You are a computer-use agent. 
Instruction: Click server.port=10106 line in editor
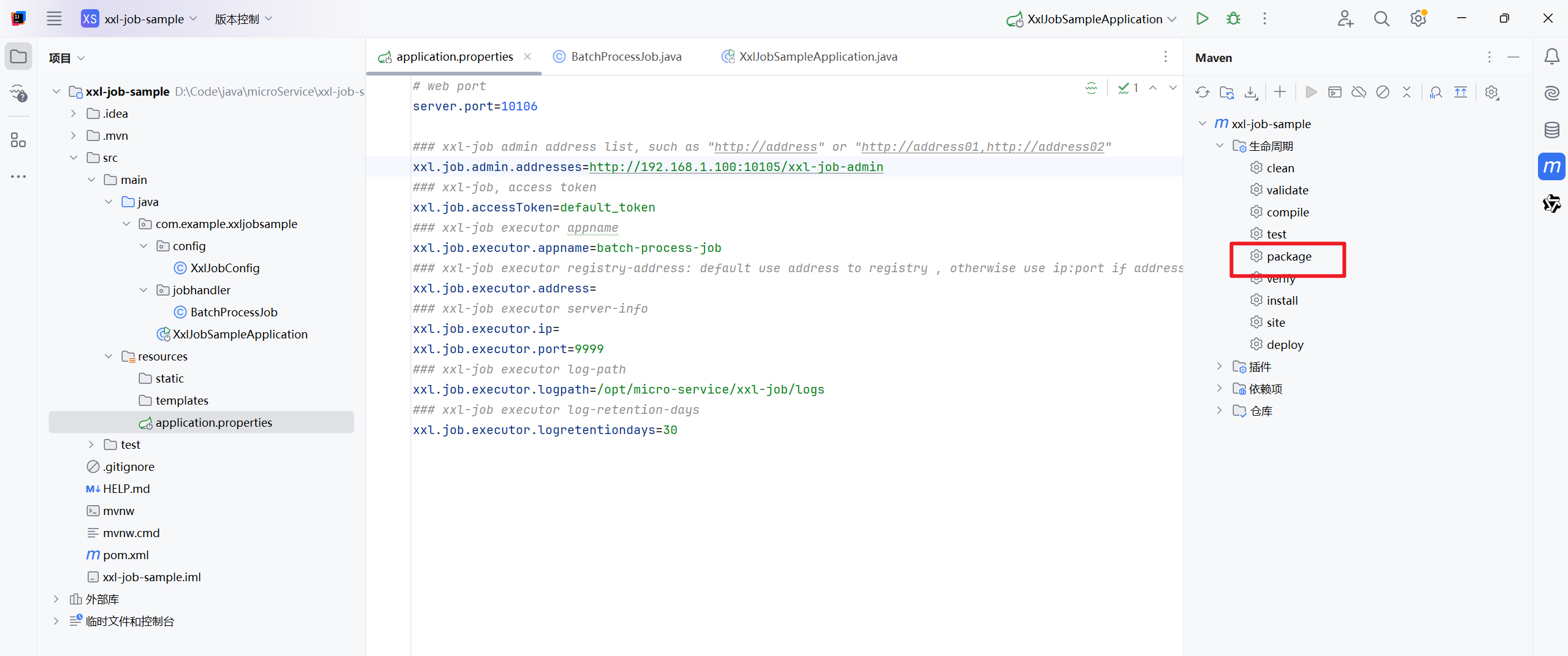475,106
